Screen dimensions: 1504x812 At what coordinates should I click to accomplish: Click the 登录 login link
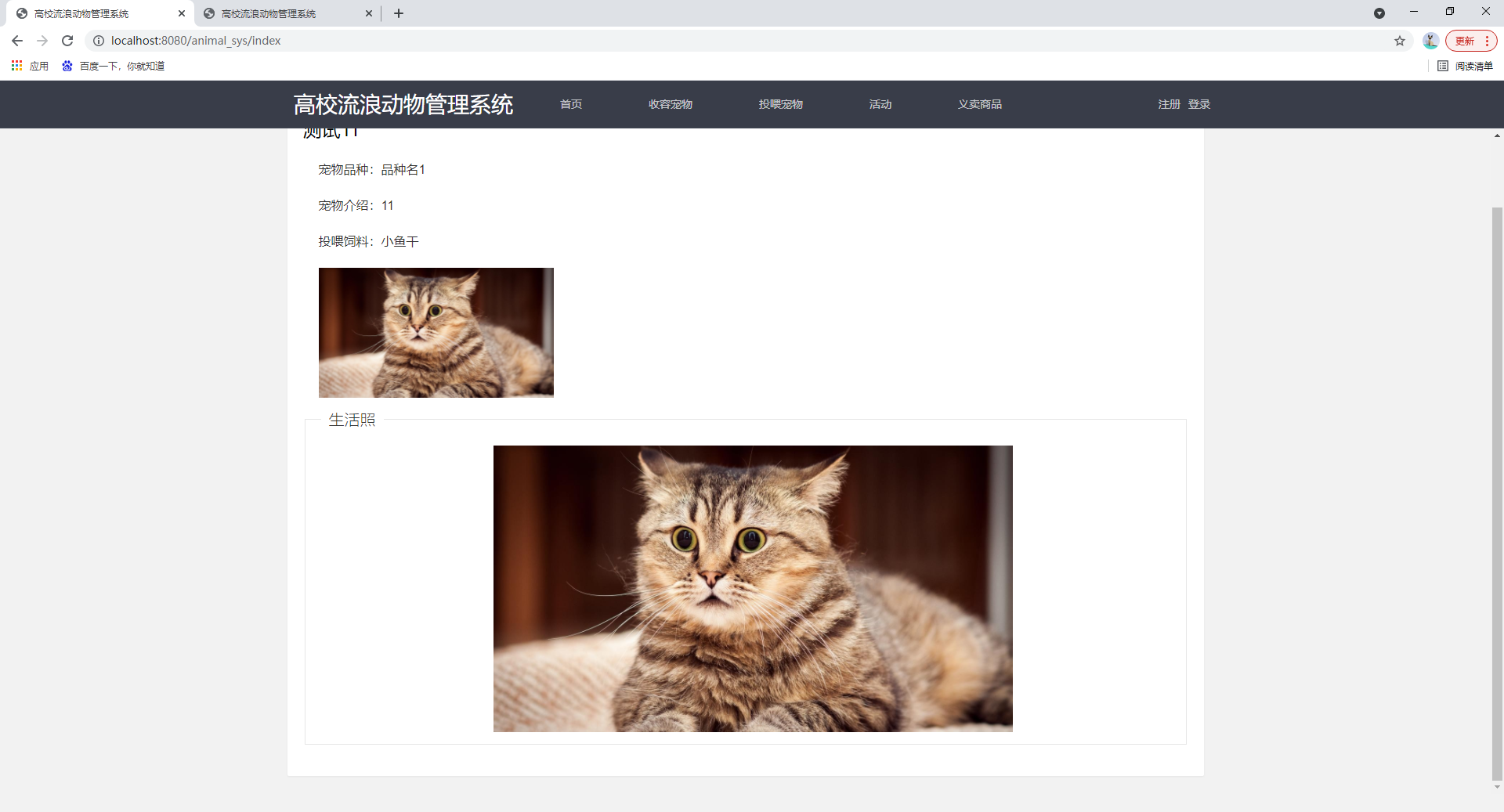coord(1199,104)
